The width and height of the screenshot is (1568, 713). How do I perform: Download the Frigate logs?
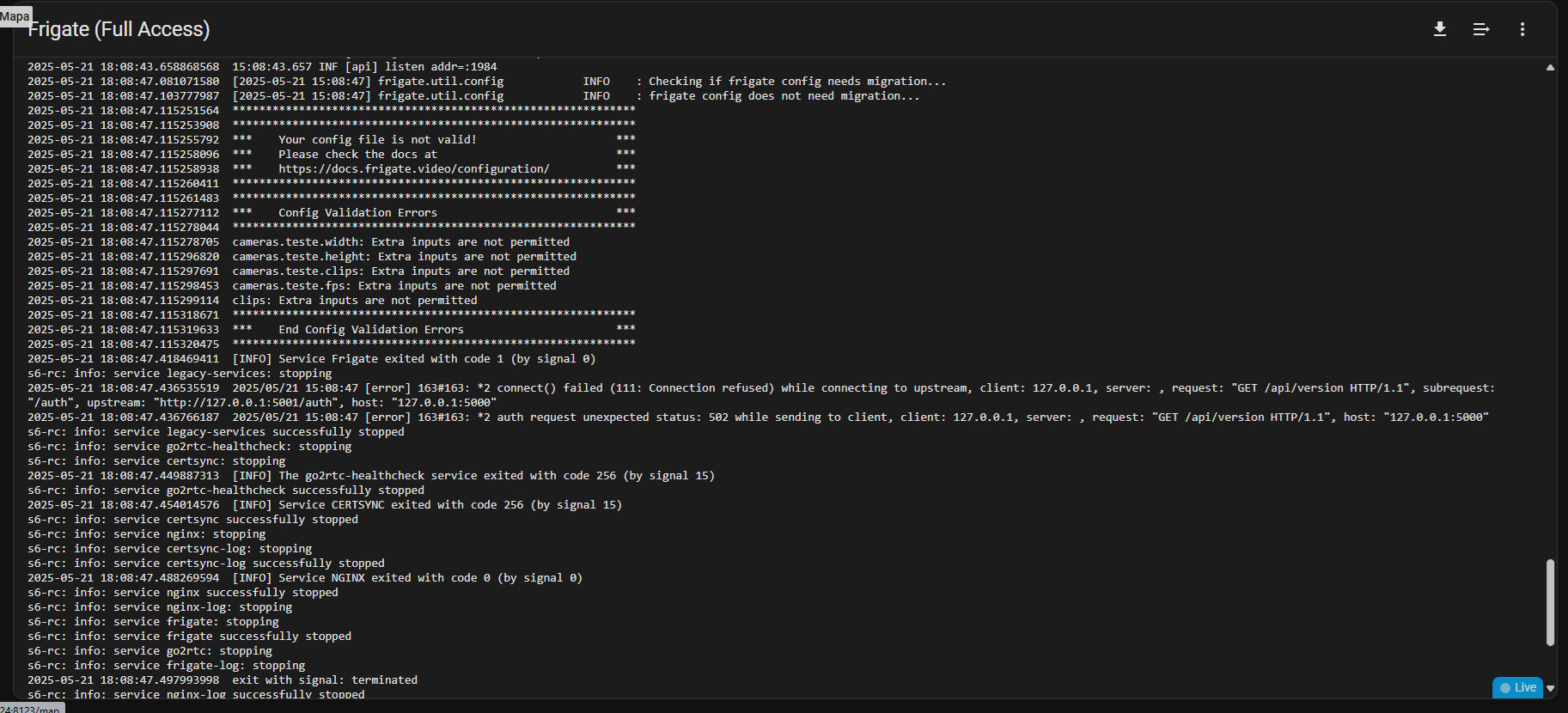tap(1440, 29)
